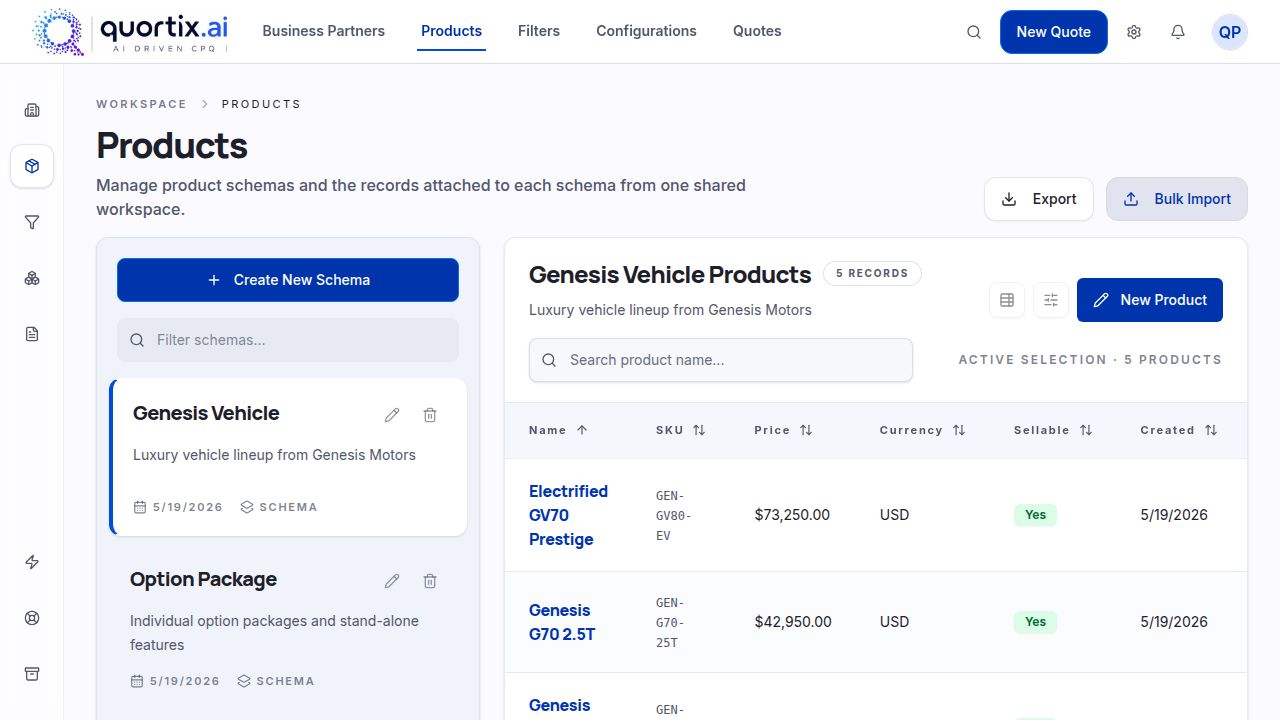Click Yes badge for Electrified GV70 Prestige
The image size is (1280, 720).
[x=1035, y=515]
